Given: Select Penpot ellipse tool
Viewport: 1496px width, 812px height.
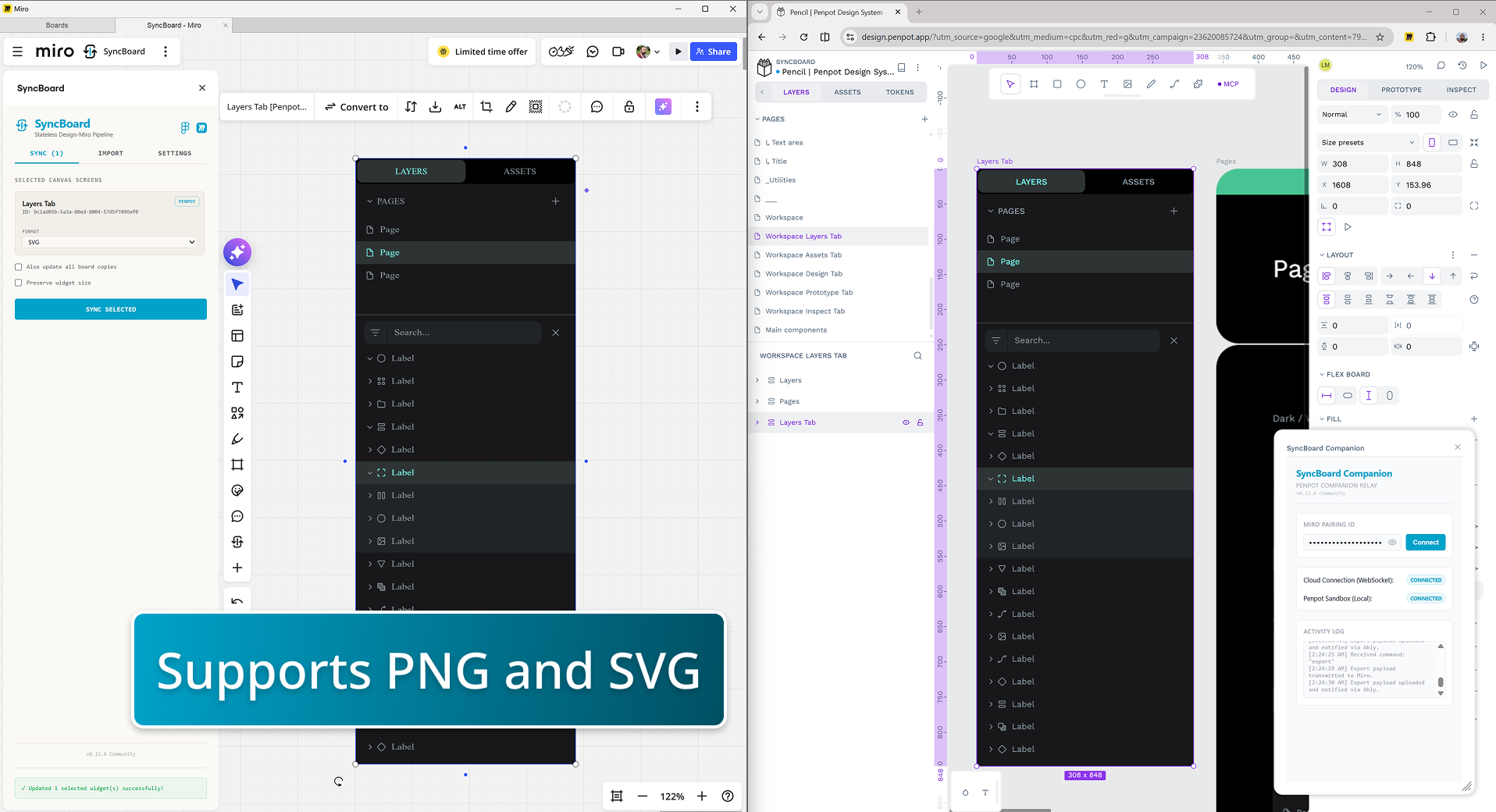Looking at the screenshot, I should pyautogui.click(x=1081, y=84).
